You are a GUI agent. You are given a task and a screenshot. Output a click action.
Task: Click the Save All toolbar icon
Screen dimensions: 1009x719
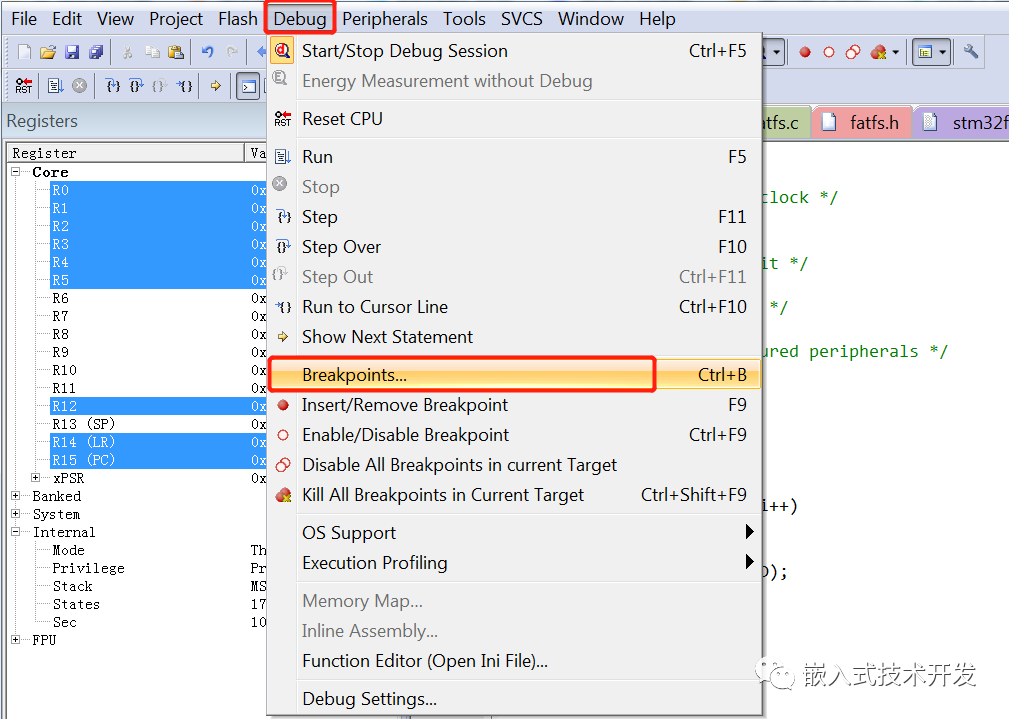pyautogui.click(x=97, y=50)
